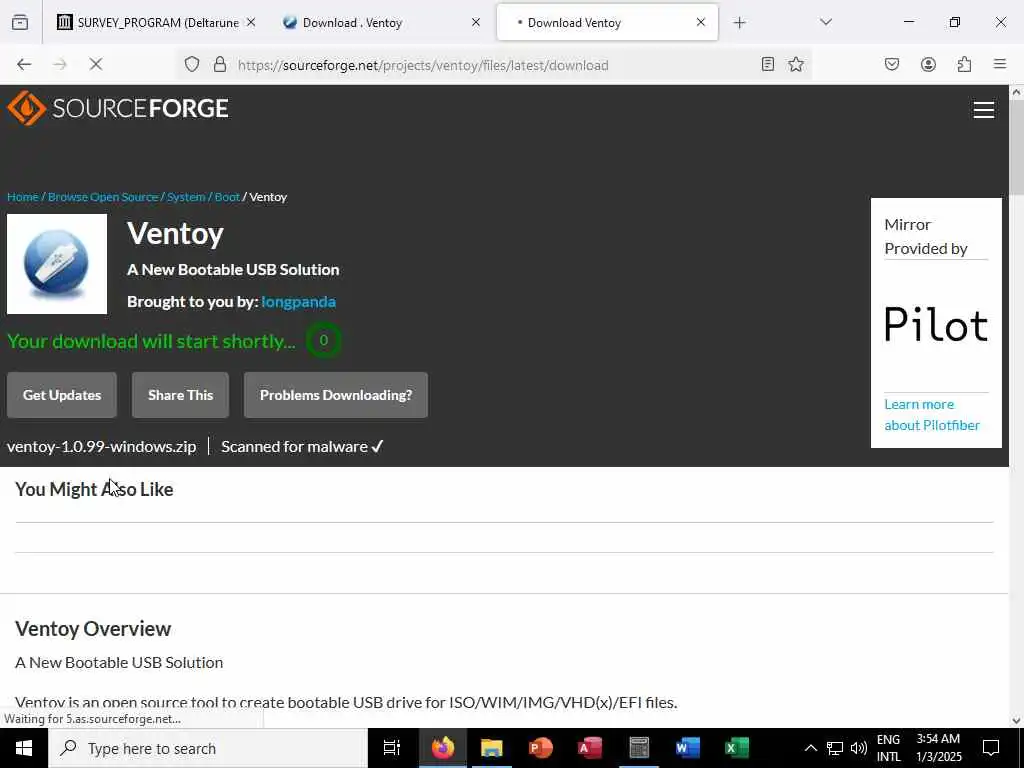
Task: Open the Boot breadcrumb link
Action: [x=227, y=197]
